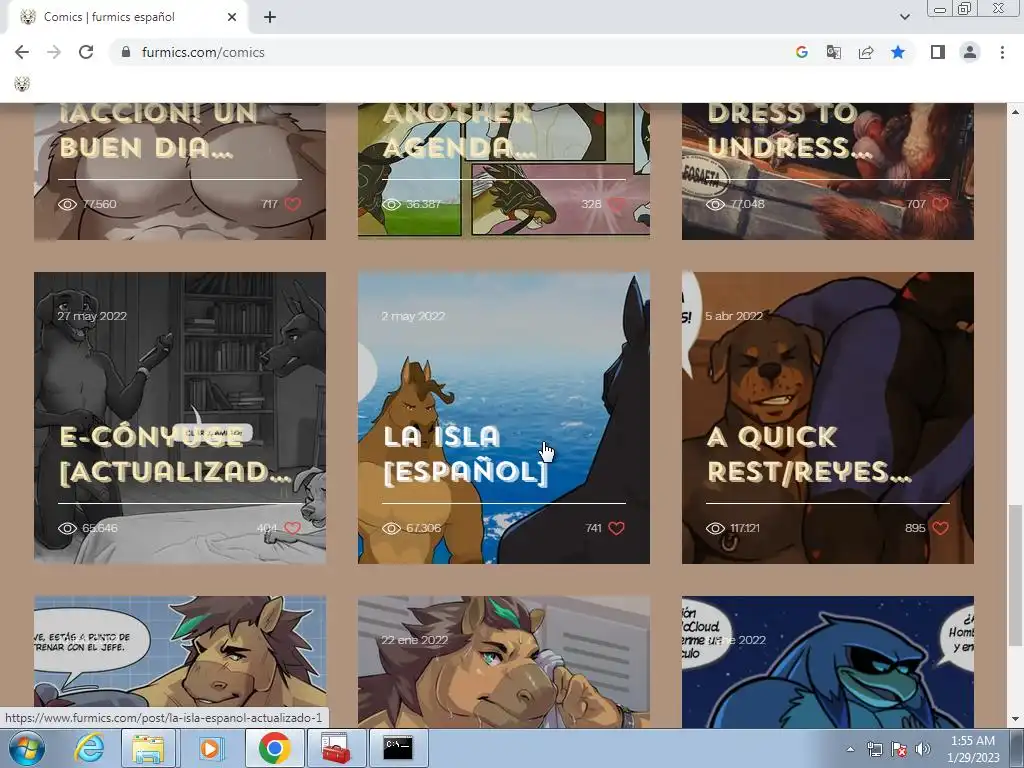This screenshot has width=1024, height=768.
Task: Click the scrollbar up arrow
Action: (1015, 112)
